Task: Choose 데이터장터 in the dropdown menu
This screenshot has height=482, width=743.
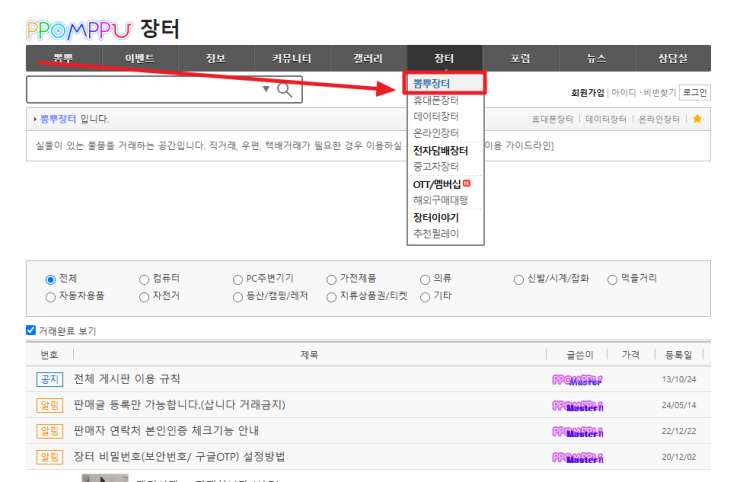Action: point(436,116)
